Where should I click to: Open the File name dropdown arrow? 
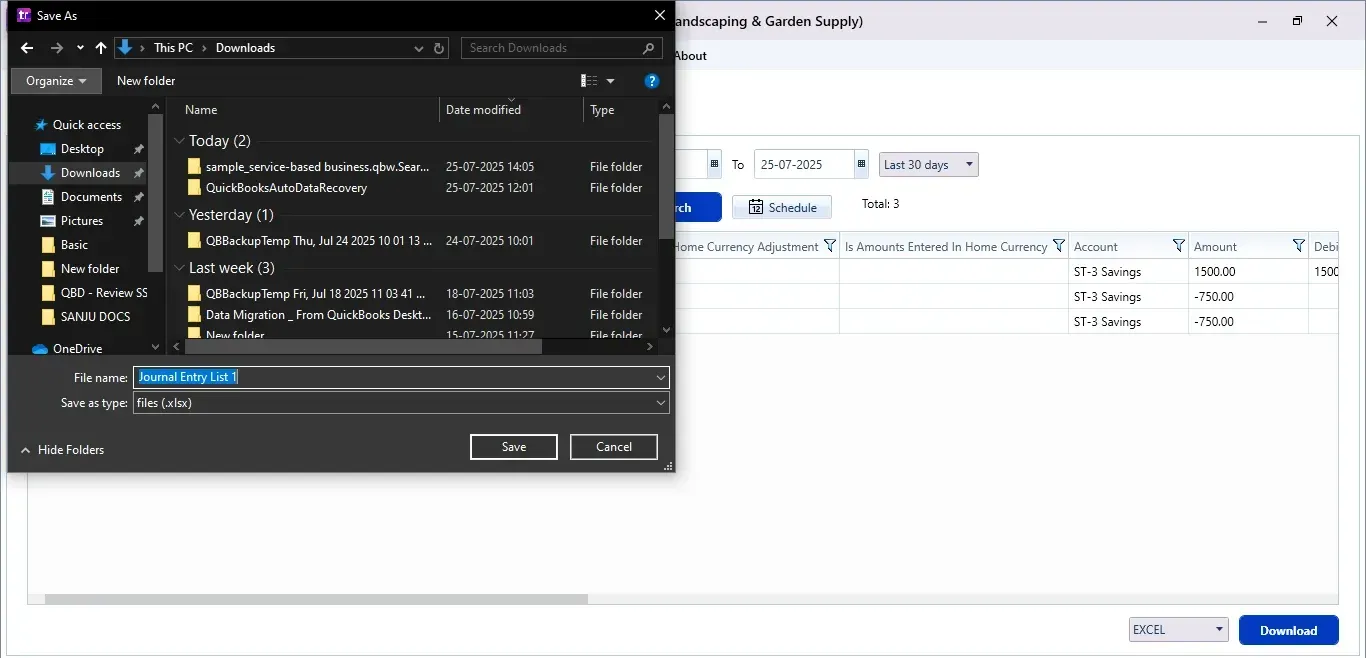661,377
